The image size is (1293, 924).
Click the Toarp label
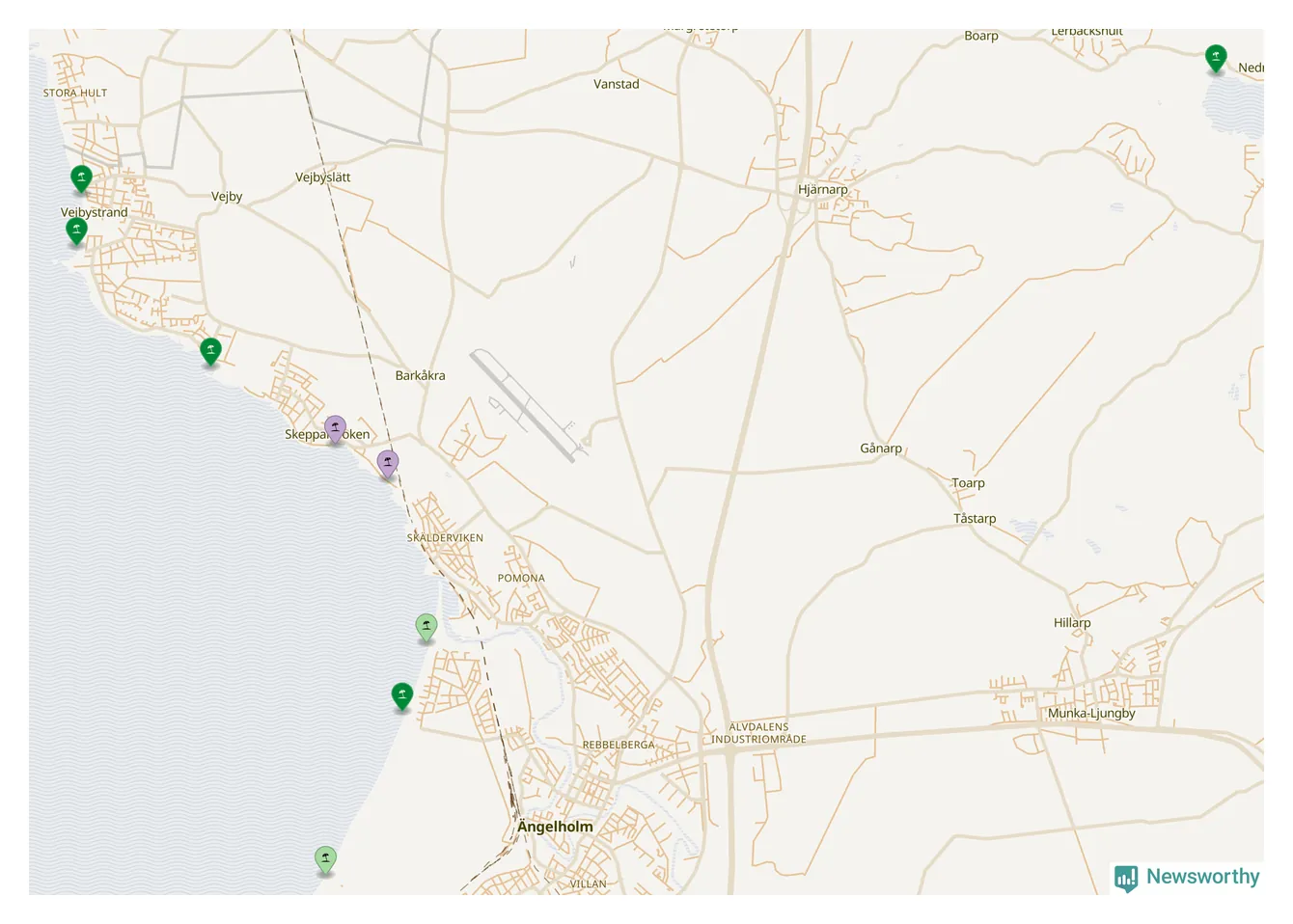click(x=968, y=483)
